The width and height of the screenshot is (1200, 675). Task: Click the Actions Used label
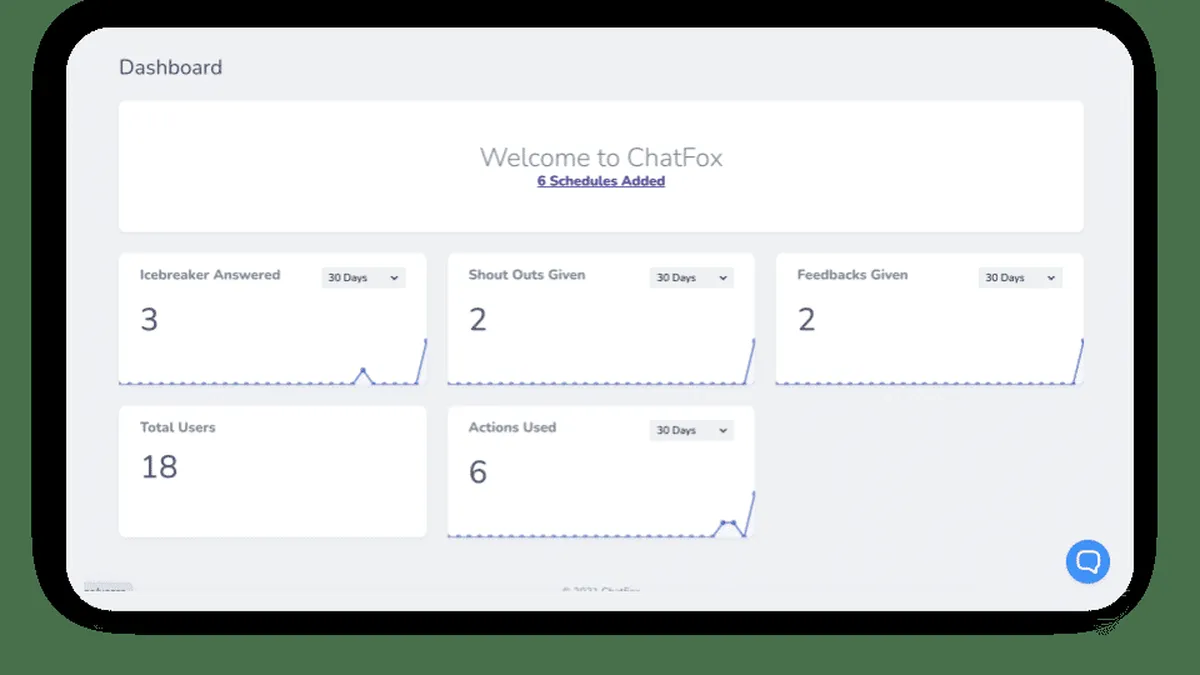(x=513, y=427)
